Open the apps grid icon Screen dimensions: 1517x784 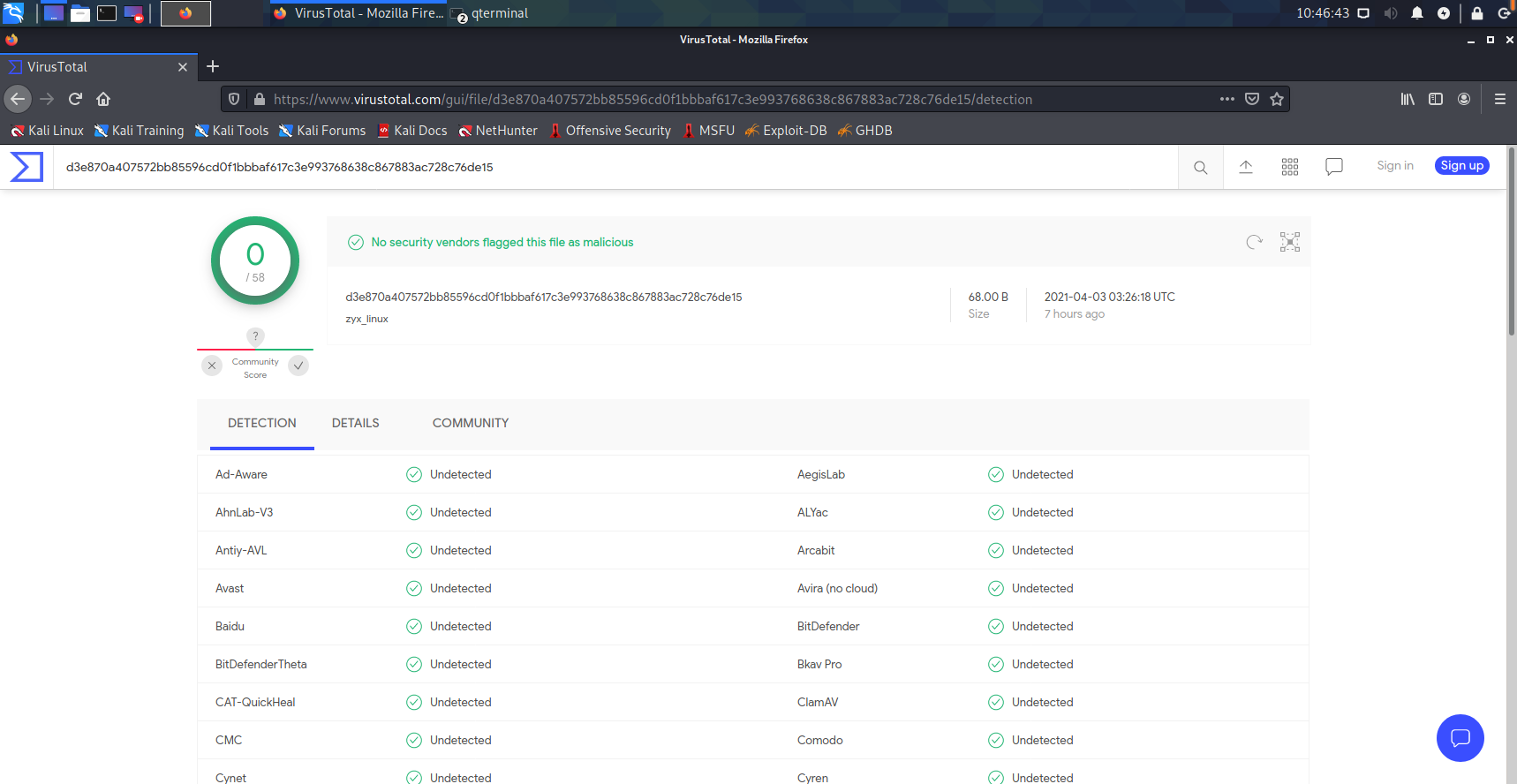(x=1290, y=167)
